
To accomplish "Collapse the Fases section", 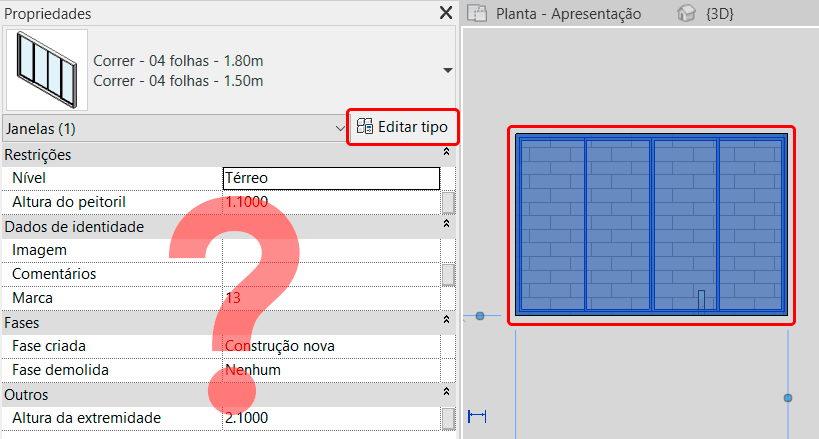I will tap(446, 322).
